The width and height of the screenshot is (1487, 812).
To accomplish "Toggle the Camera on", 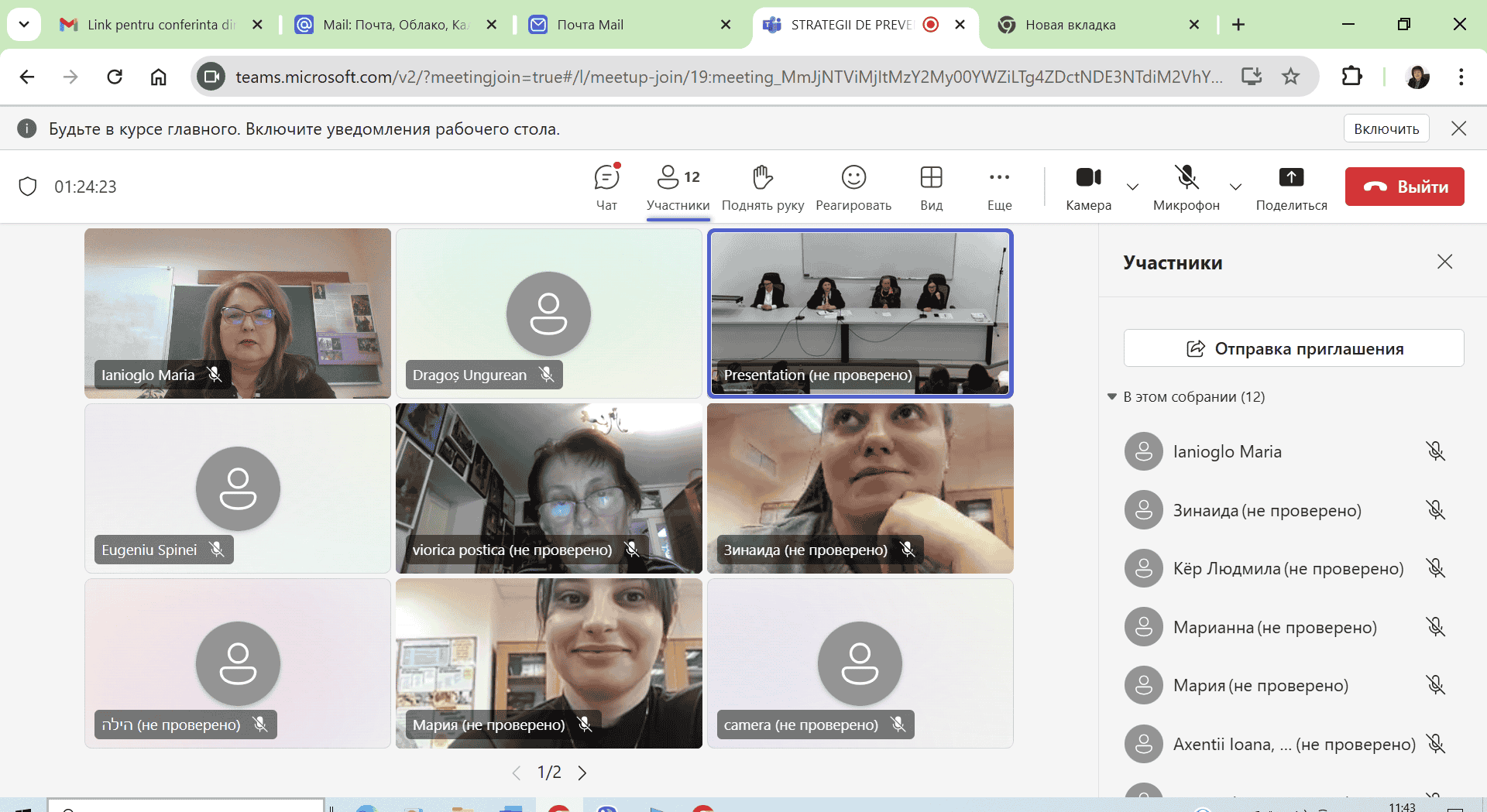I will coord(1088,187).
